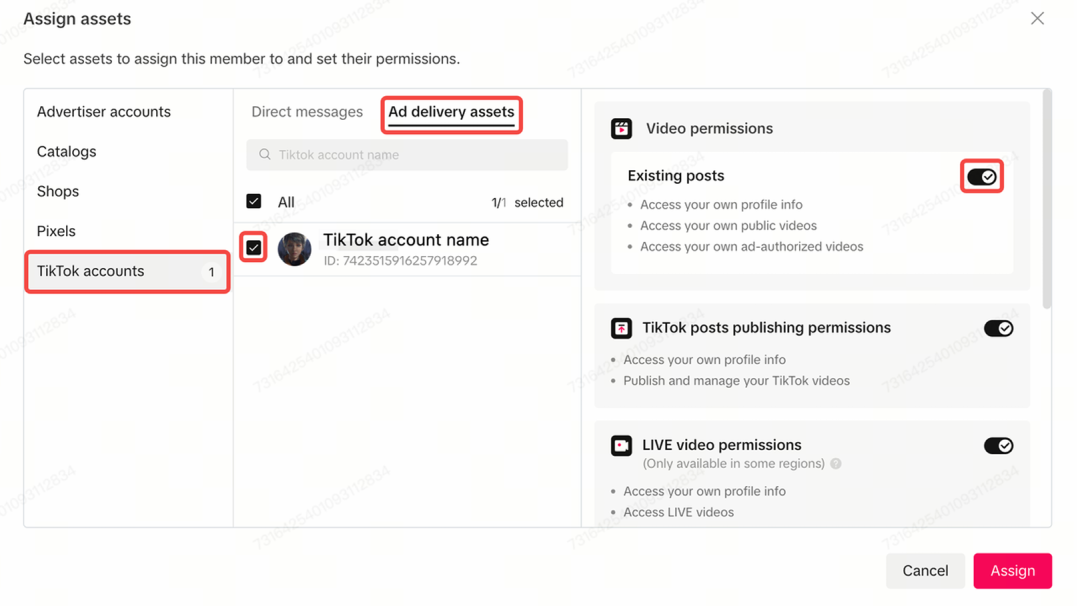The image size is (1080, 606).
Task: Uncheck the All accounts checkbox
Action: (254, 202)
